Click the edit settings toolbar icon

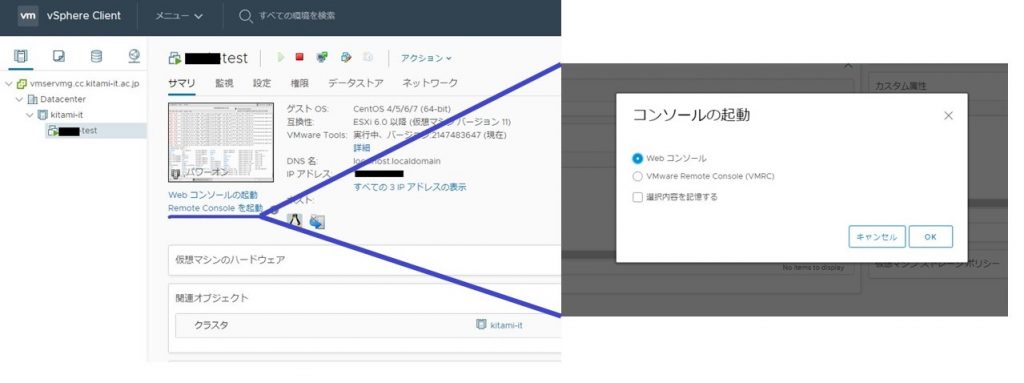pos(346,58)
